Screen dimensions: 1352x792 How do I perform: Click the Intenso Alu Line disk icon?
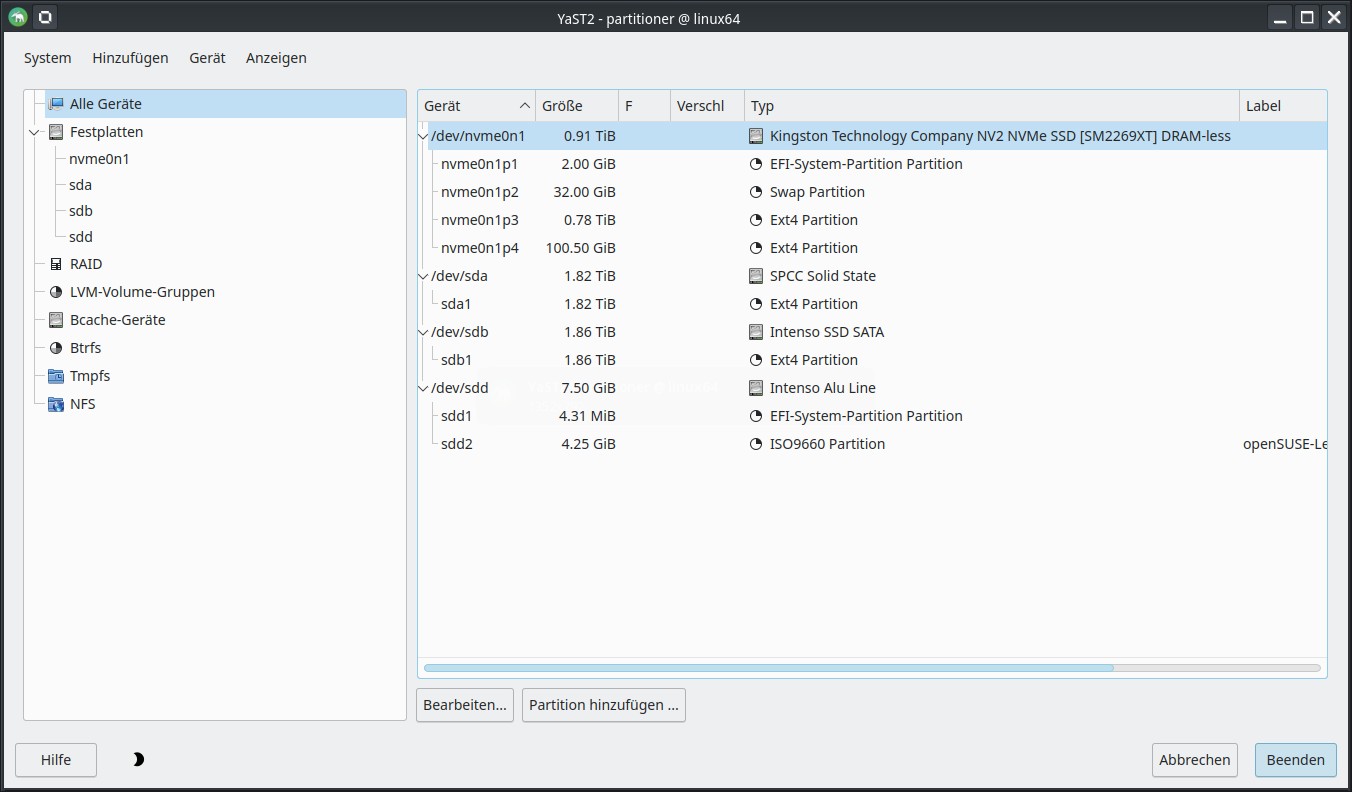click(756, 388)
